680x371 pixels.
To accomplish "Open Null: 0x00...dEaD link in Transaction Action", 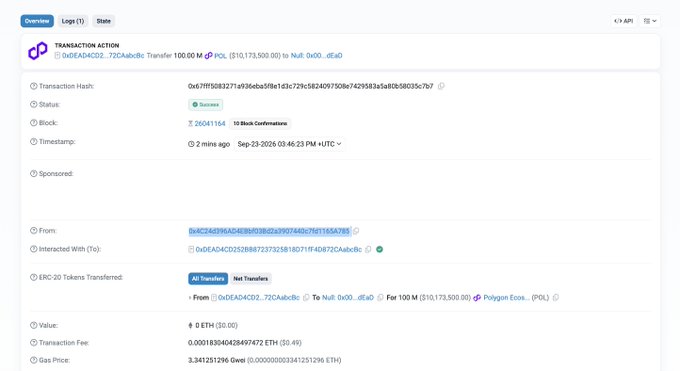I will point(316,56).
